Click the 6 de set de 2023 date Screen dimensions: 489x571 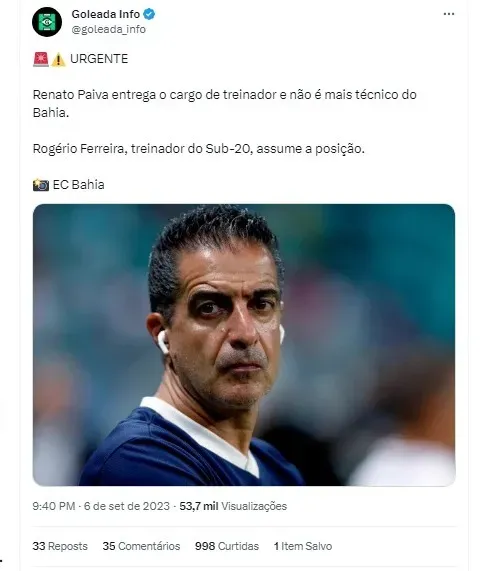(x=127, y=506)
